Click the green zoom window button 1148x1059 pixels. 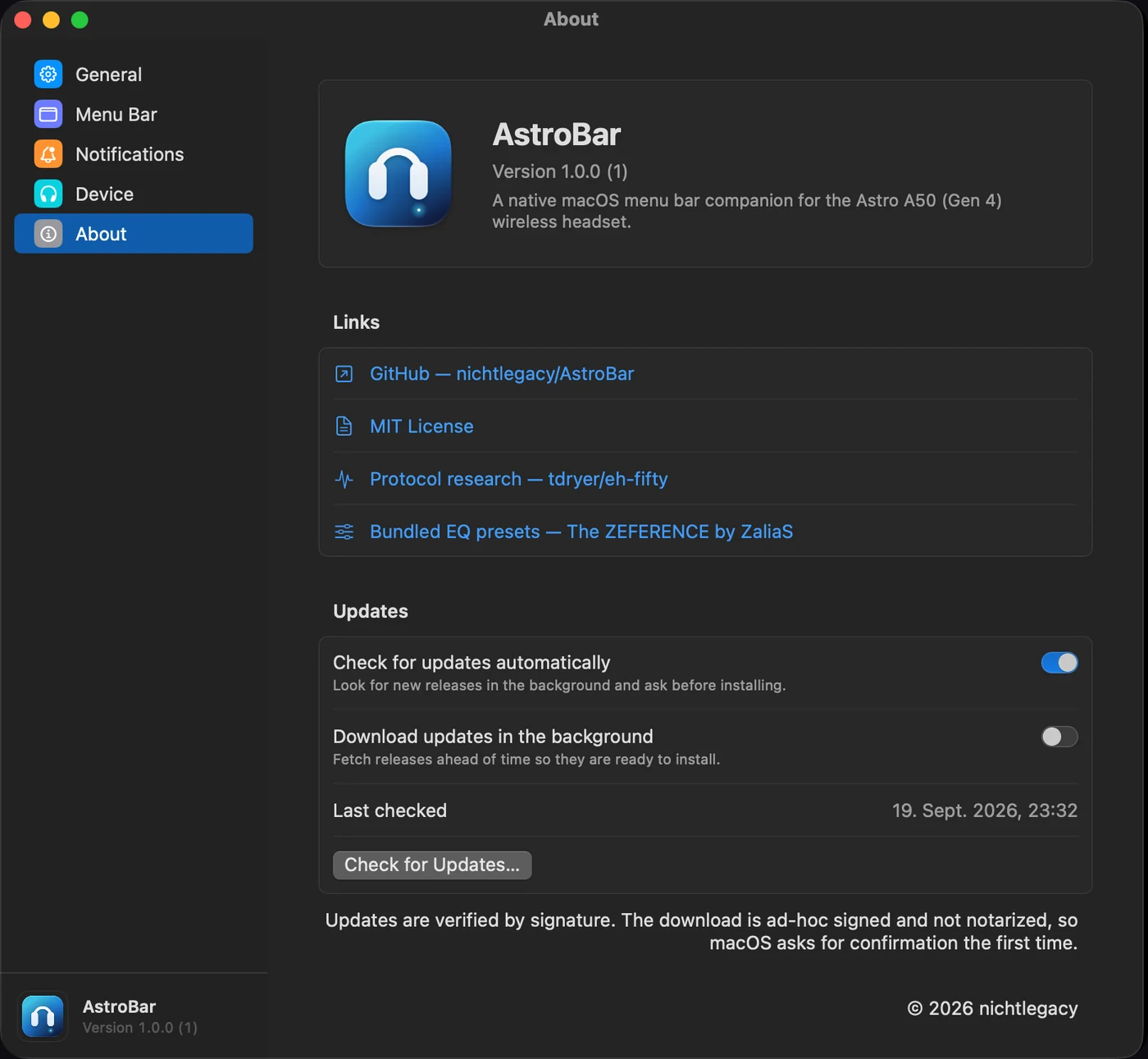tap(80, 20)
